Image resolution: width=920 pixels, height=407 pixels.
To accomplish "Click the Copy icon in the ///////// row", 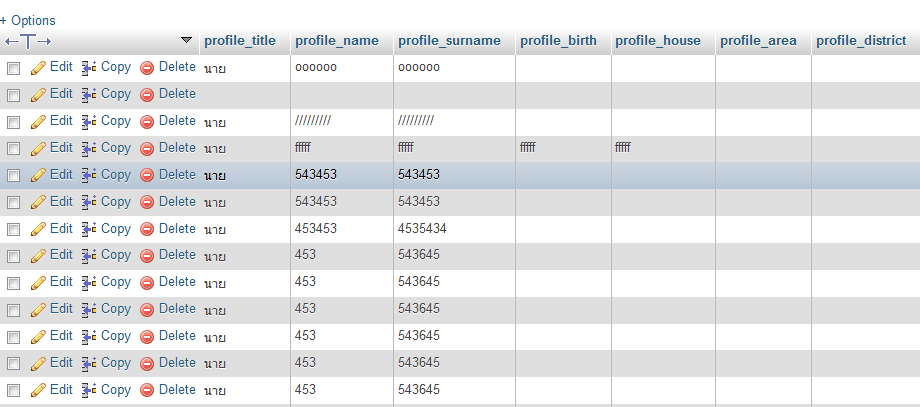I will pos(89,121).
